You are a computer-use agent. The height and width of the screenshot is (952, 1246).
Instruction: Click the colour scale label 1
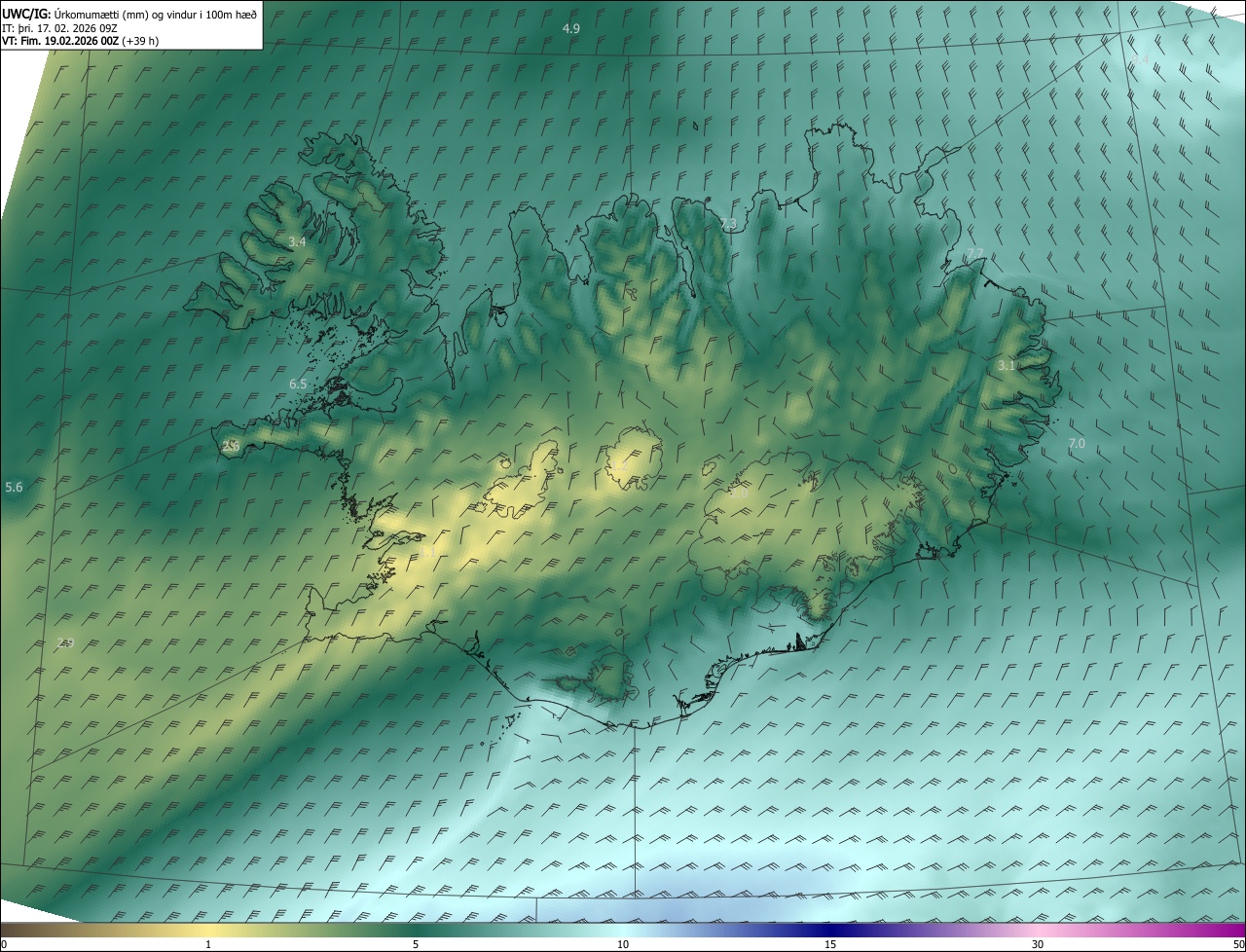[208, 944]
